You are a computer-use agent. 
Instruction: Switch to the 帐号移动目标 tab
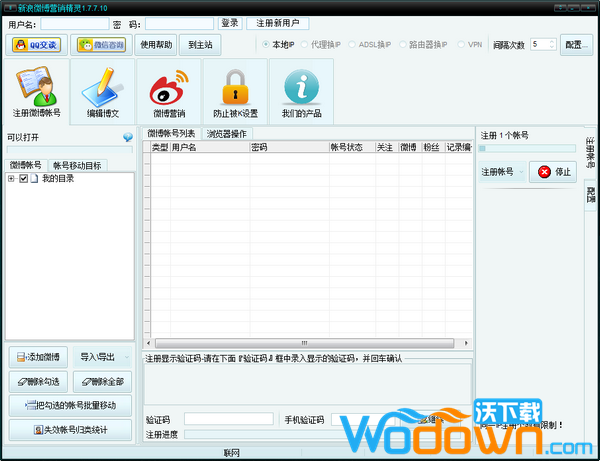tap(77, 165)
